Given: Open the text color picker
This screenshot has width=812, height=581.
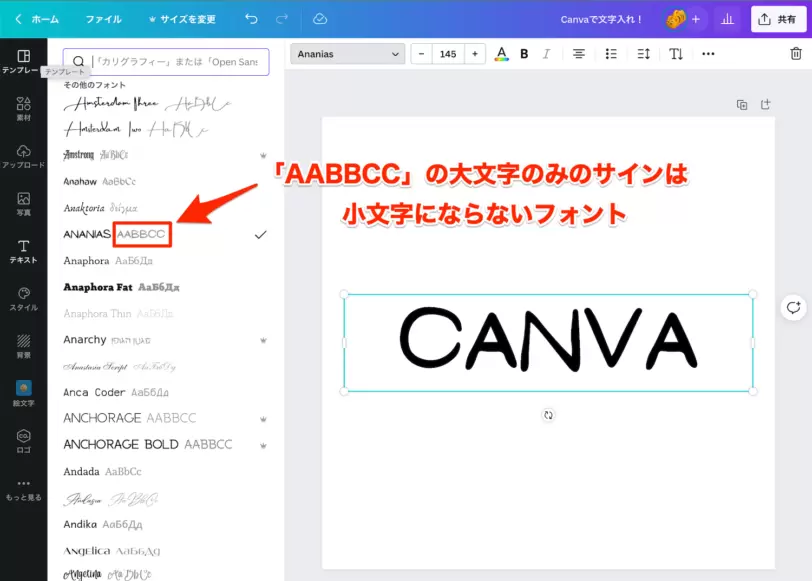Looking at the screenshot, I should click(x=501, y=54).
